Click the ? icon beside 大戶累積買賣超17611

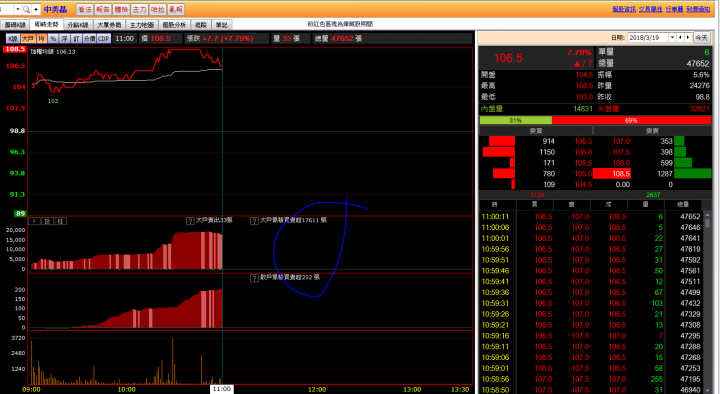(x=254, y=221)
